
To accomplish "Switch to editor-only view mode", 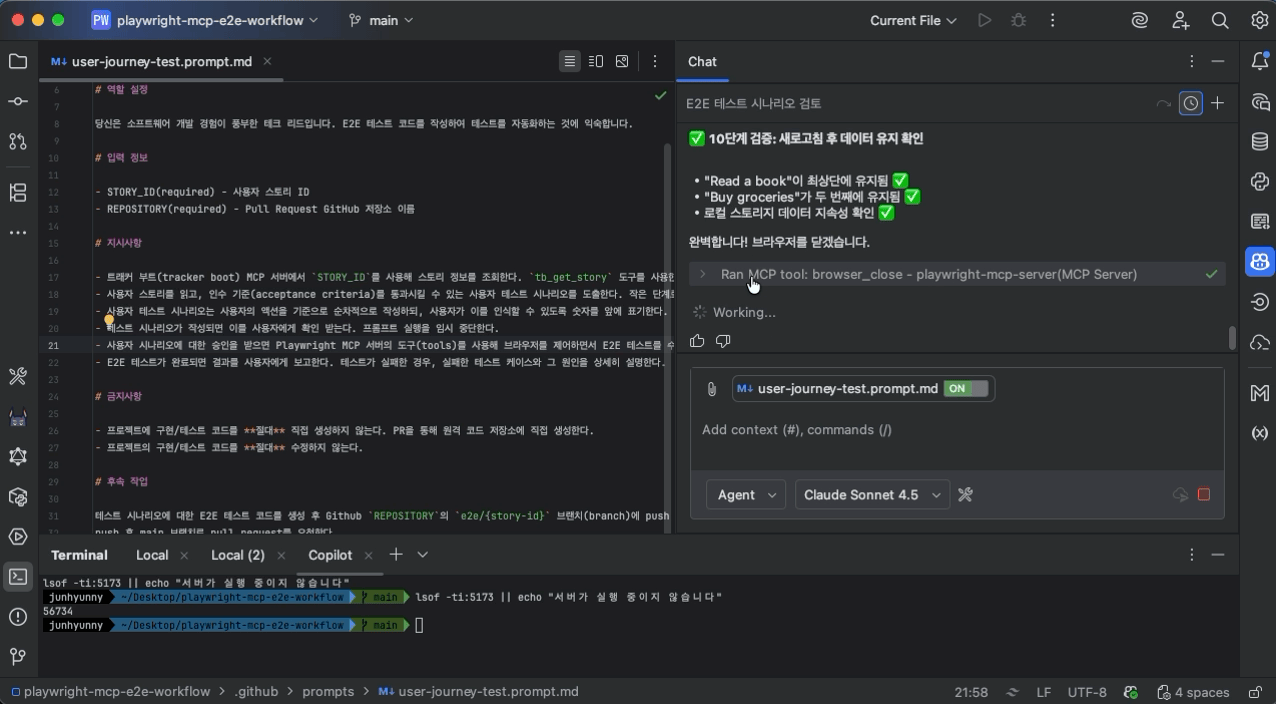I will [569, 61].
